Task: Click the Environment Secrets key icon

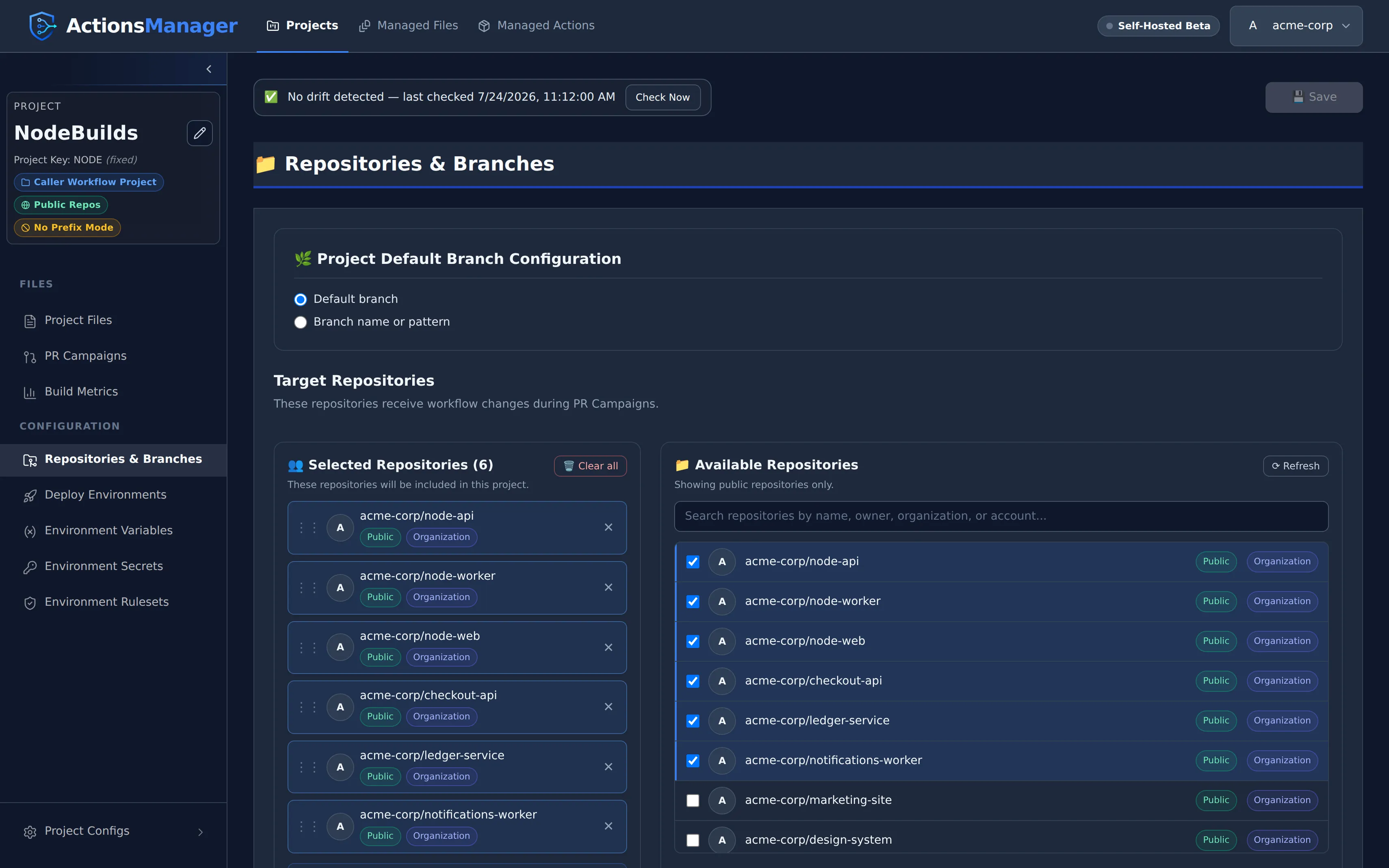Action: pyautogui.click(x=30, y=567)
